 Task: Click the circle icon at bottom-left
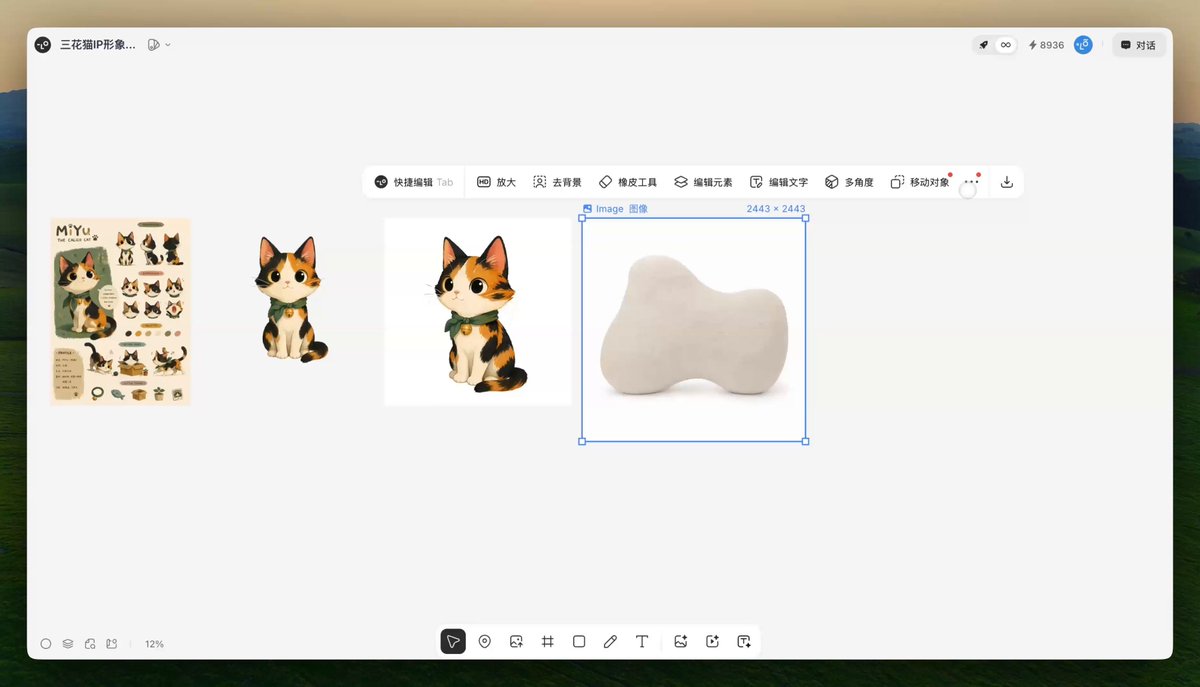point(46,644)
